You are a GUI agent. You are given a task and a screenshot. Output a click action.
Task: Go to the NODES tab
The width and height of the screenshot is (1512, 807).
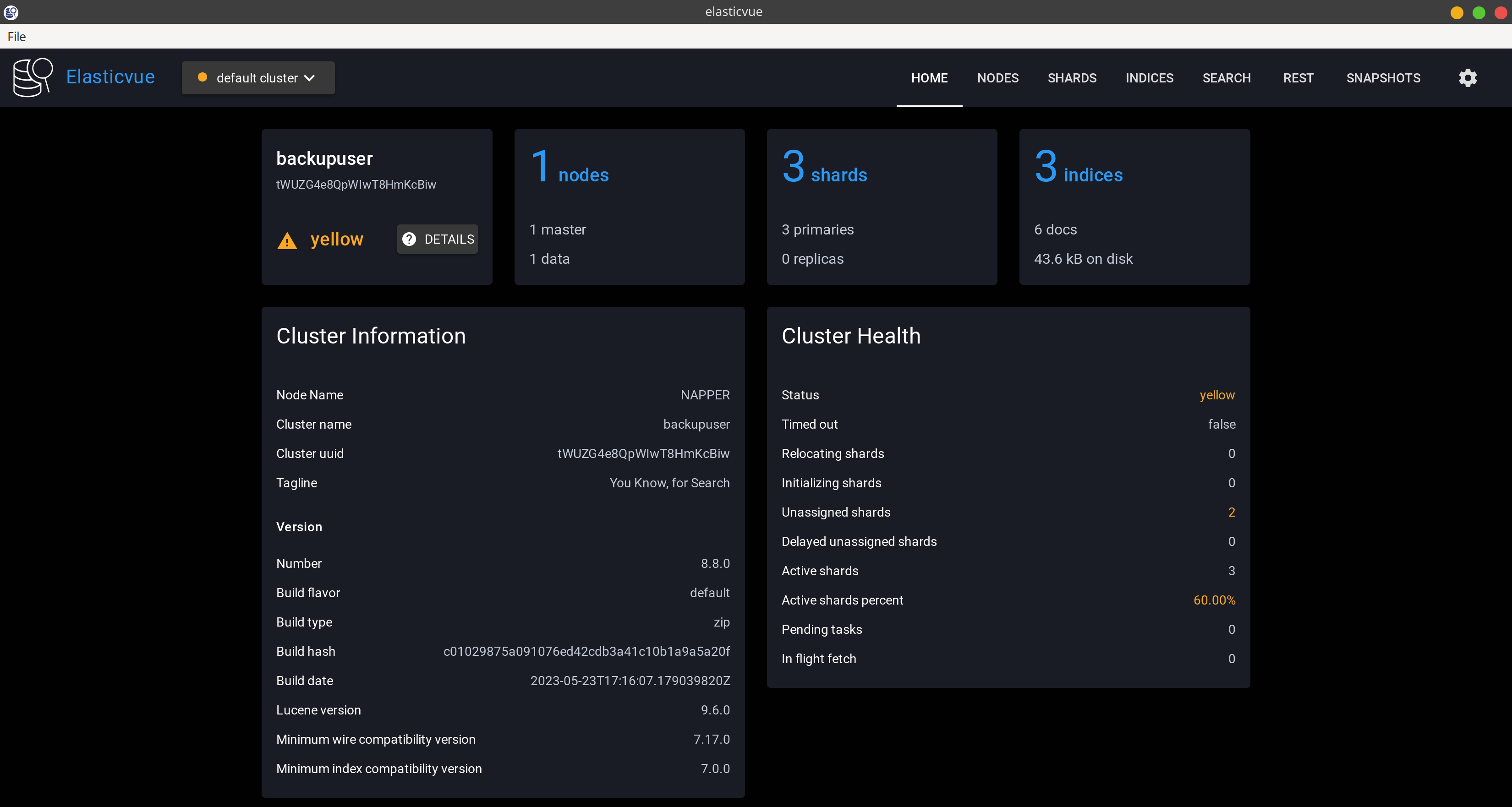click(998, 77)
